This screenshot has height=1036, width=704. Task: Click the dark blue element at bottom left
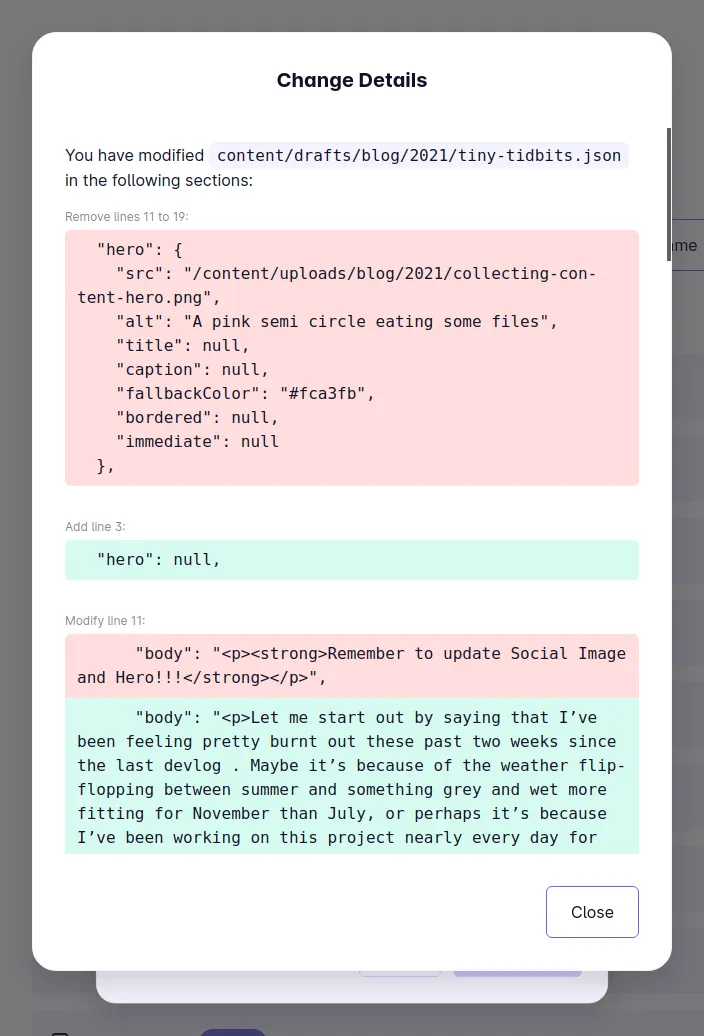[x=232, y=1031]
